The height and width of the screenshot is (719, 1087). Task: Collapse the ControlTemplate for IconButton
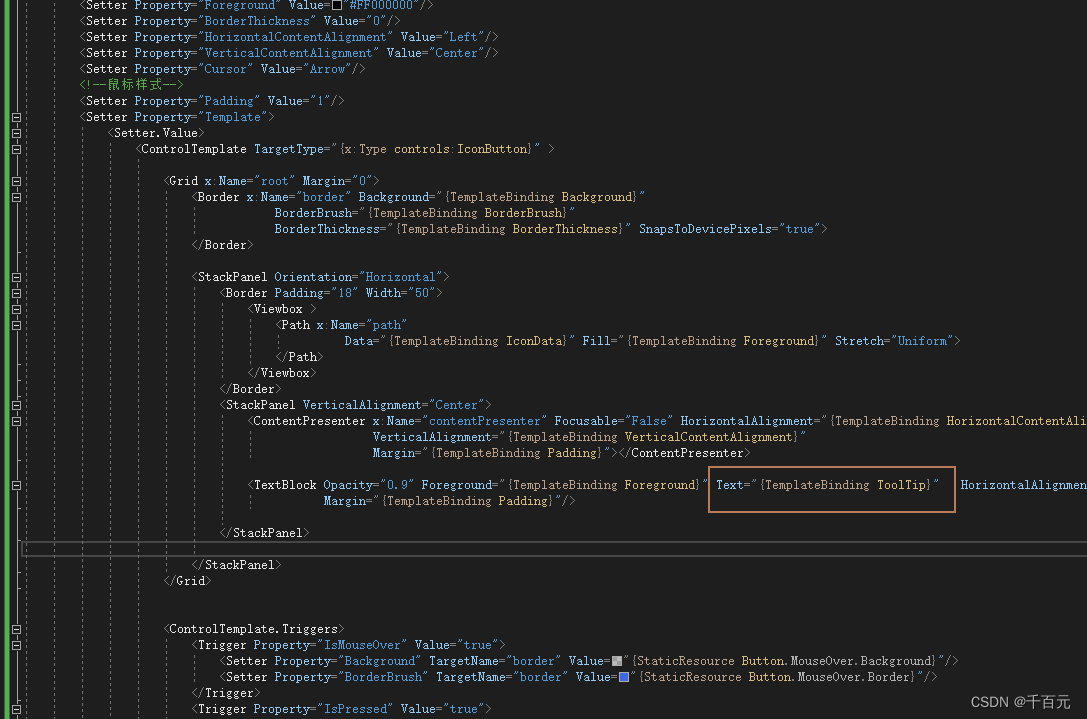pyautogui.click(x=16, y=148)
